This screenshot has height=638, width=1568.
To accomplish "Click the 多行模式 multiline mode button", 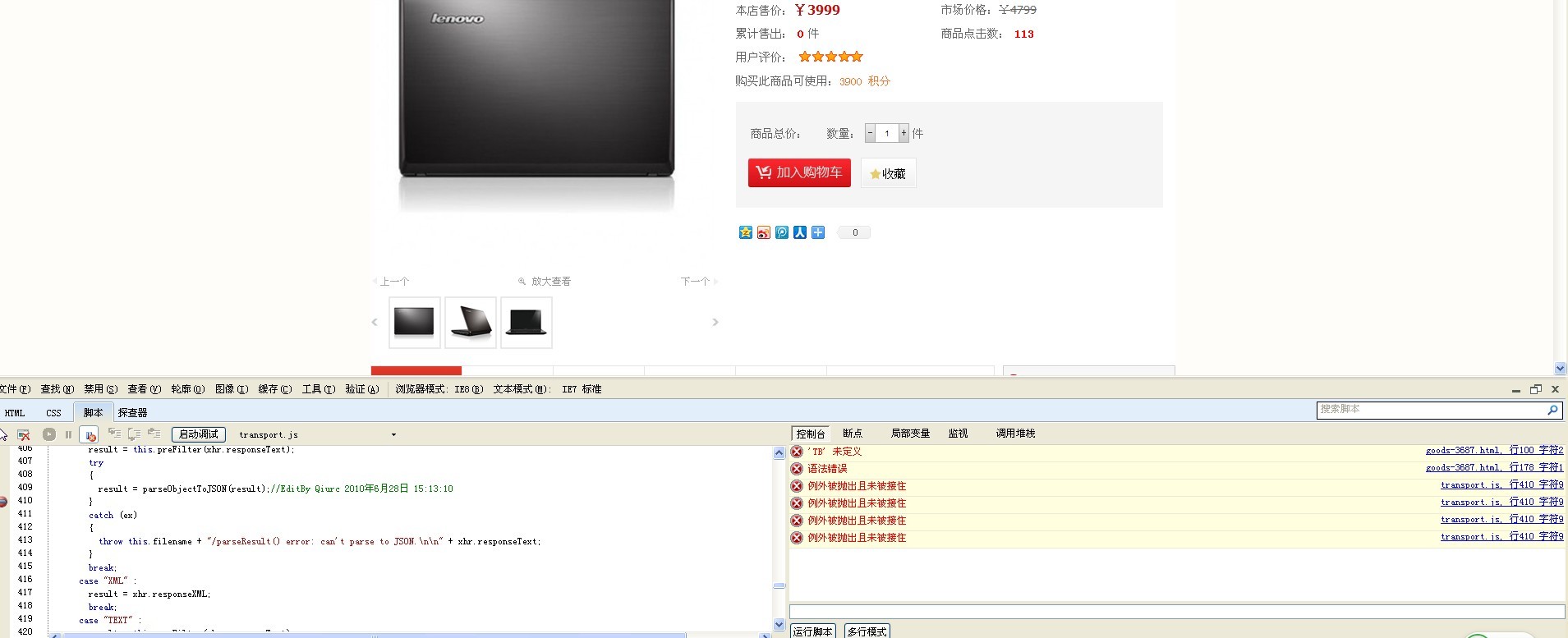I will tap(867, 631).
